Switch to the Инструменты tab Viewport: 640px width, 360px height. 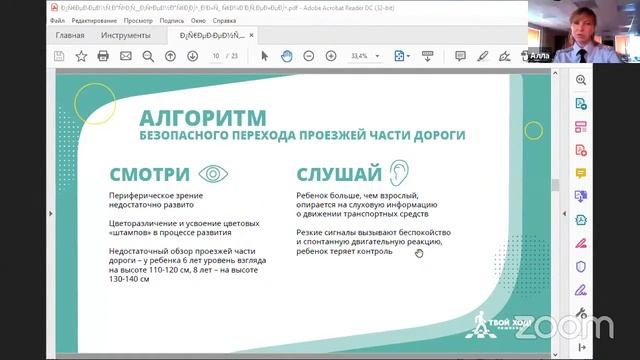[126, 36]
